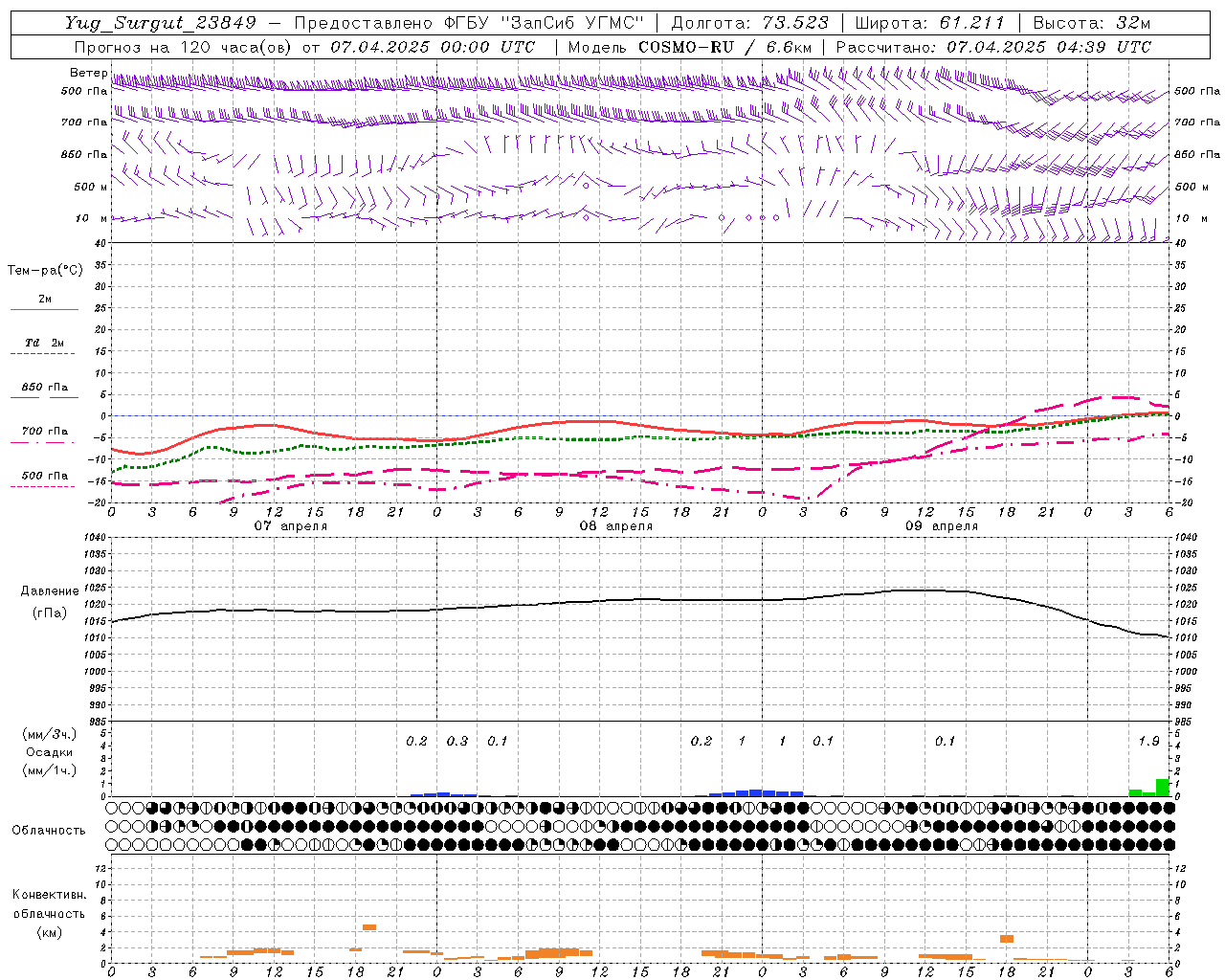Select the (км) unit under convective cloud

click(x=49, y=931)
